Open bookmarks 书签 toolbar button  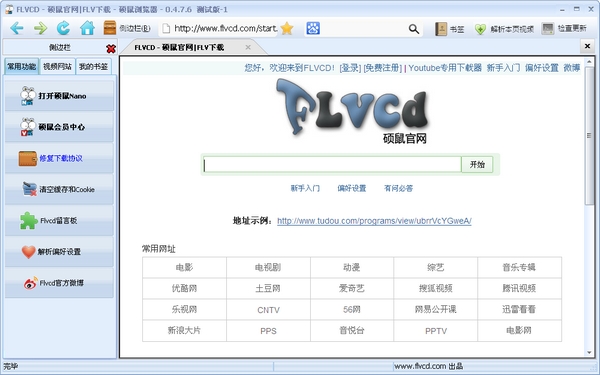tap(449, 29)
